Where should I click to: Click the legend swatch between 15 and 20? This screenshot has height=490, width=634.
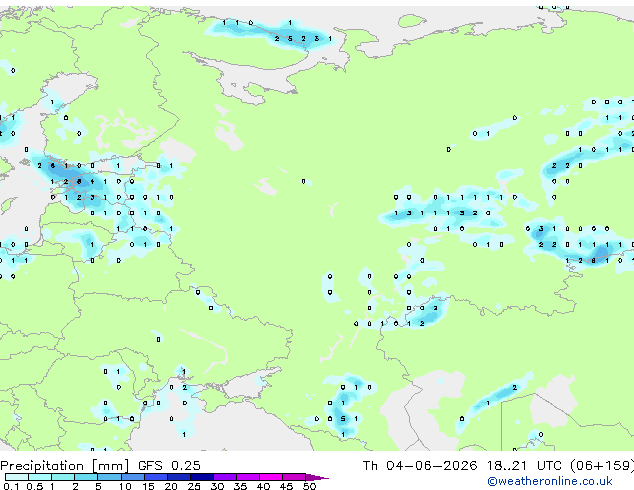pos(156,477)
